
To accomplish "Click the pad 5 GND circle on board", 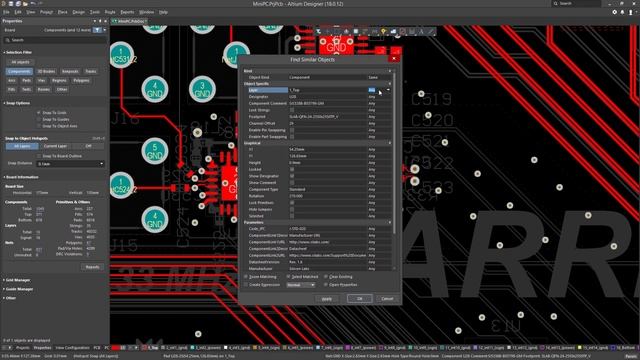I will click(x=155, y=151).
